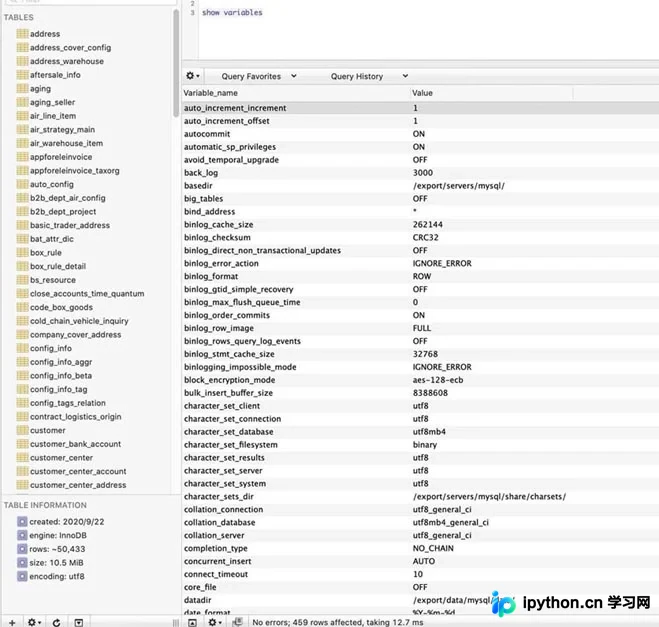Image resolution: width=659 pixels, height=627 pixels.
Task: Select the connect_timeout variable row
Action: (x=420, y=574)
